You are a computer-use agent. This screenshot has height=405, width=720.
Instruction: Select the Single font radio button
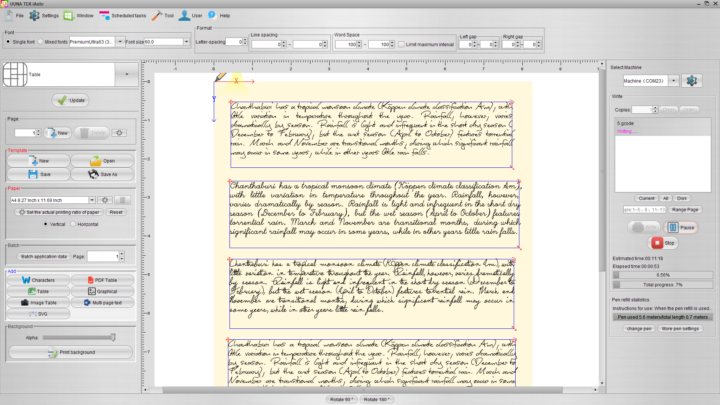[8, 42]
